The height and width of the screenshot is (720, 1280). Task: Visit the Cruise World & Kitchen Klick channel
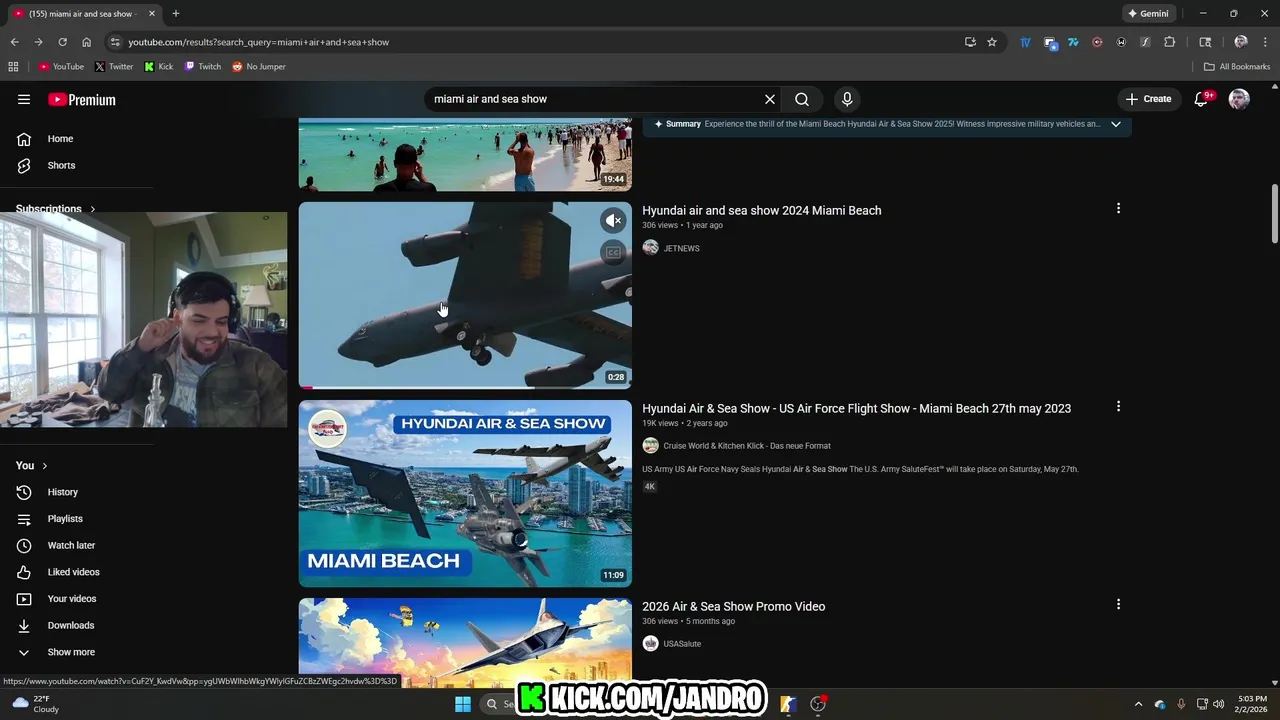pyautogui.click(x=747, y=446)
